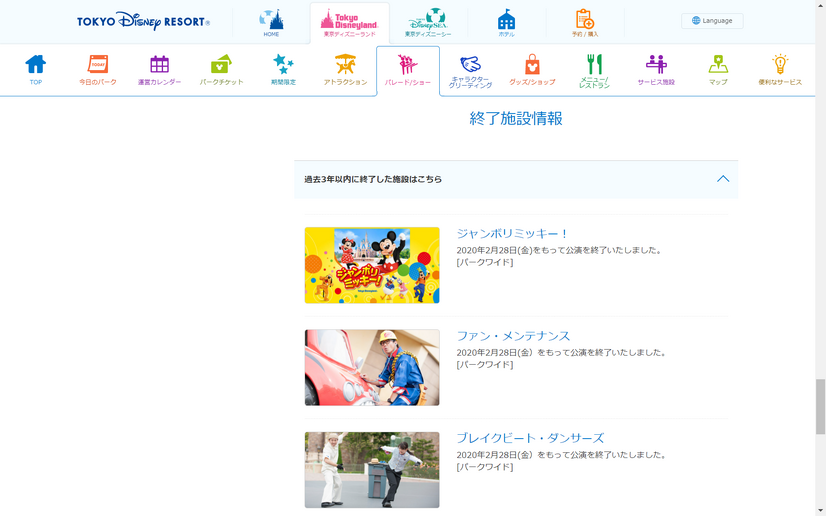Open the ジャンボリミッキー! title link
This screenshot has width=826, height=516.
click(512, 233)
